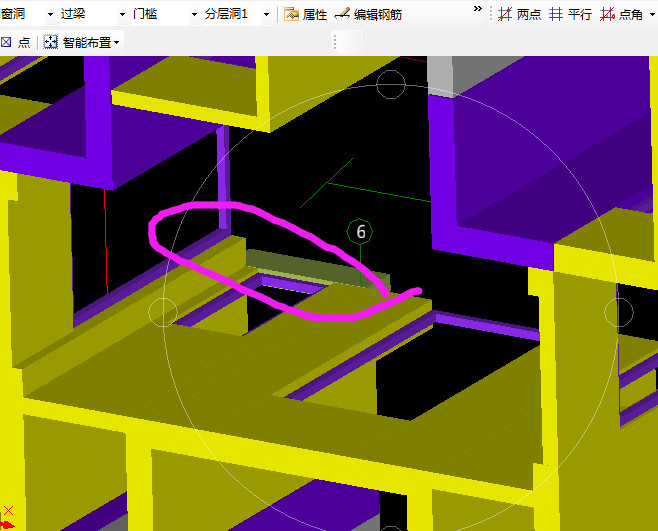Click the 平行 parallel axis icon
Screen dimensions: 658x531
556,15
